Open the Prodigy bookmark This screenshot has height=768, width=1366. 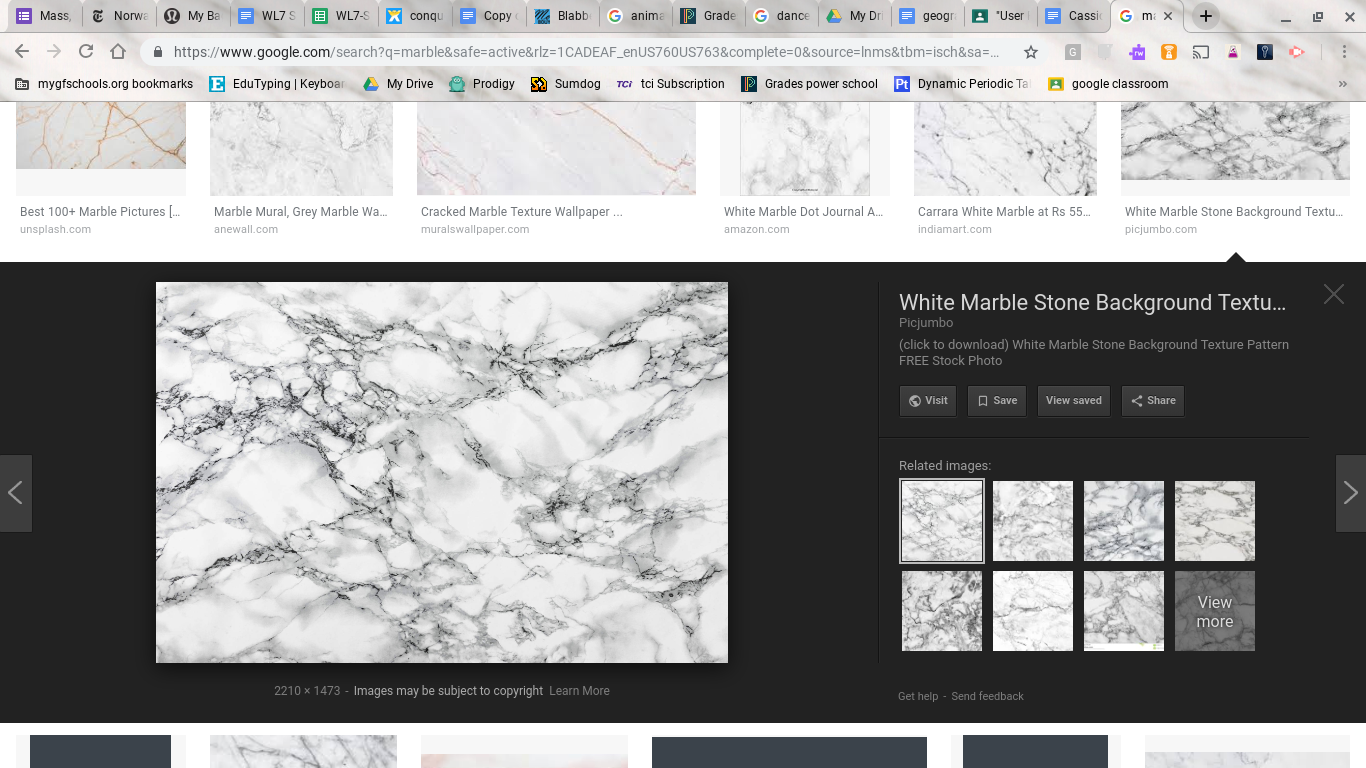click(482, 84)
